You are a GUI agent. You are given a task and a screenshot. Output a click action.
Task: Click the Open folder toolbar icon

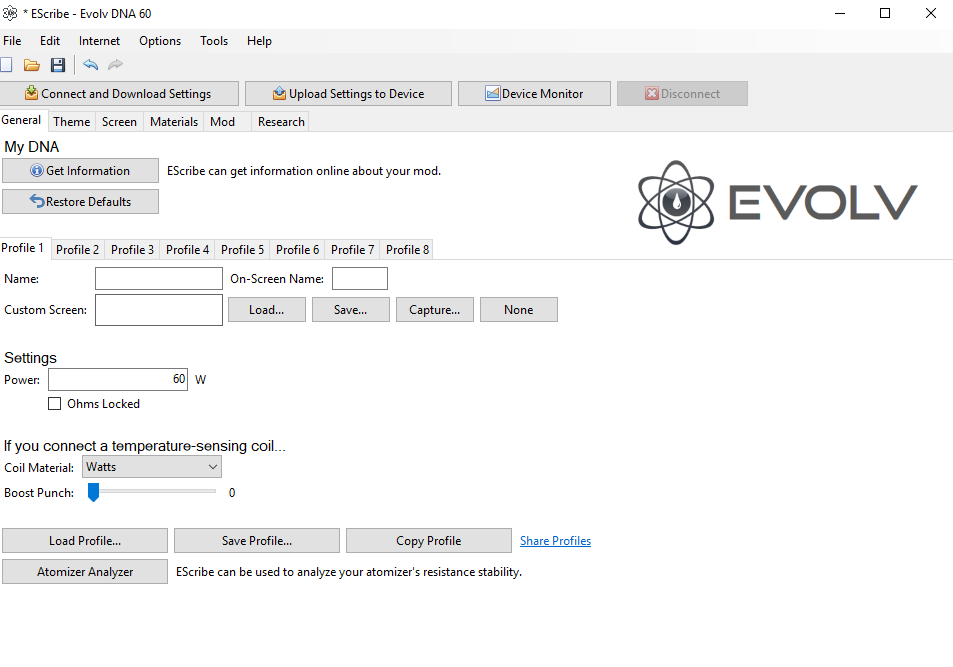[32, 65]
